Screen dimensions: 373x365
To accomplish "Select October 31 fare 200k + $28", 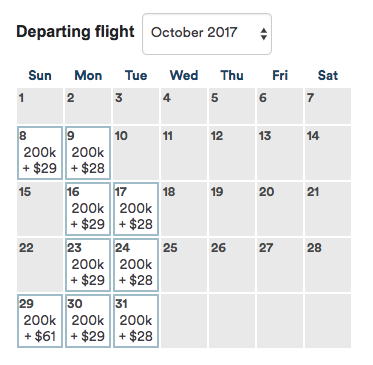I will tap(136, 321).
